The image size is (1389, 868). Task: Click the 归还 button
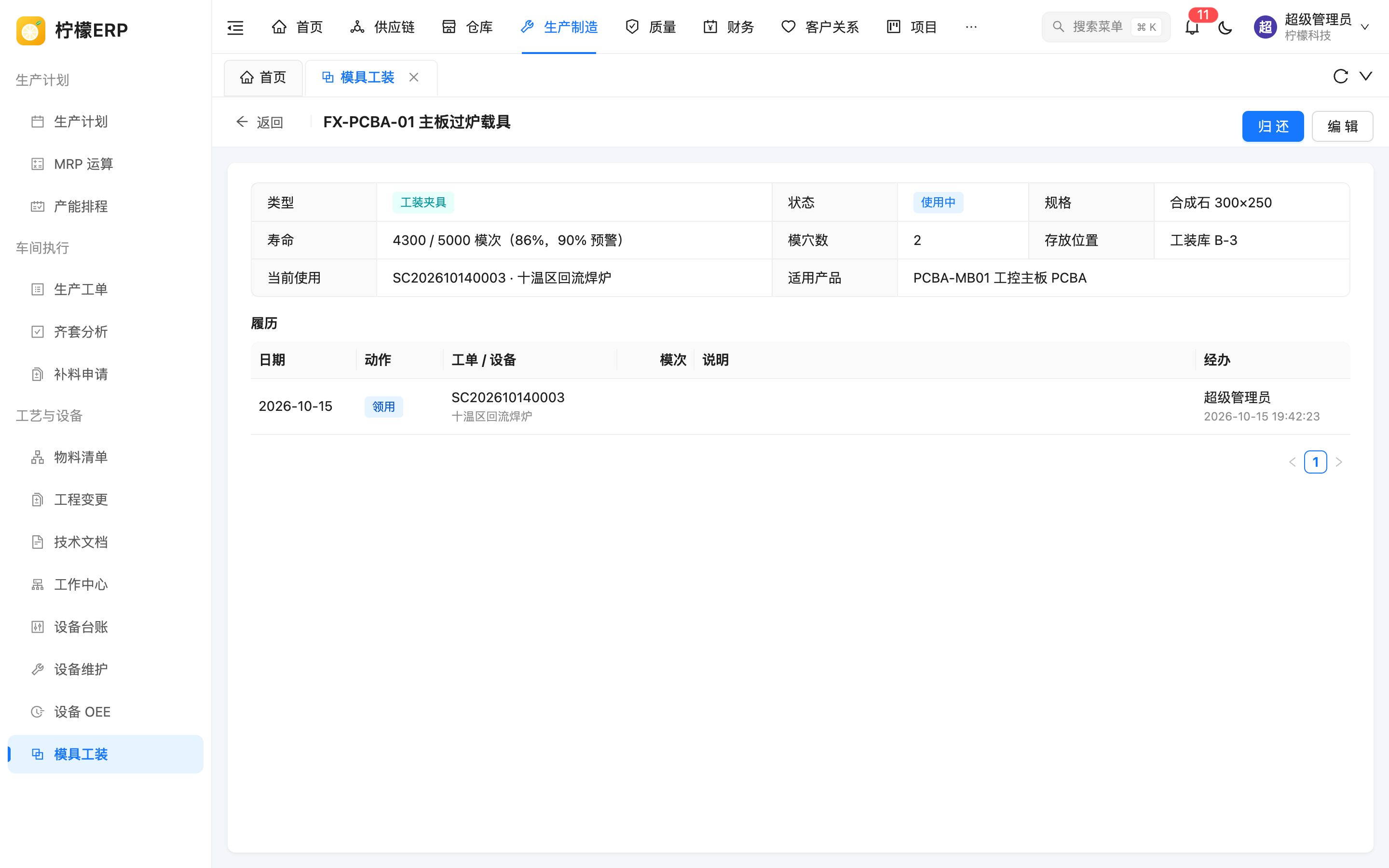[1272, 126]
